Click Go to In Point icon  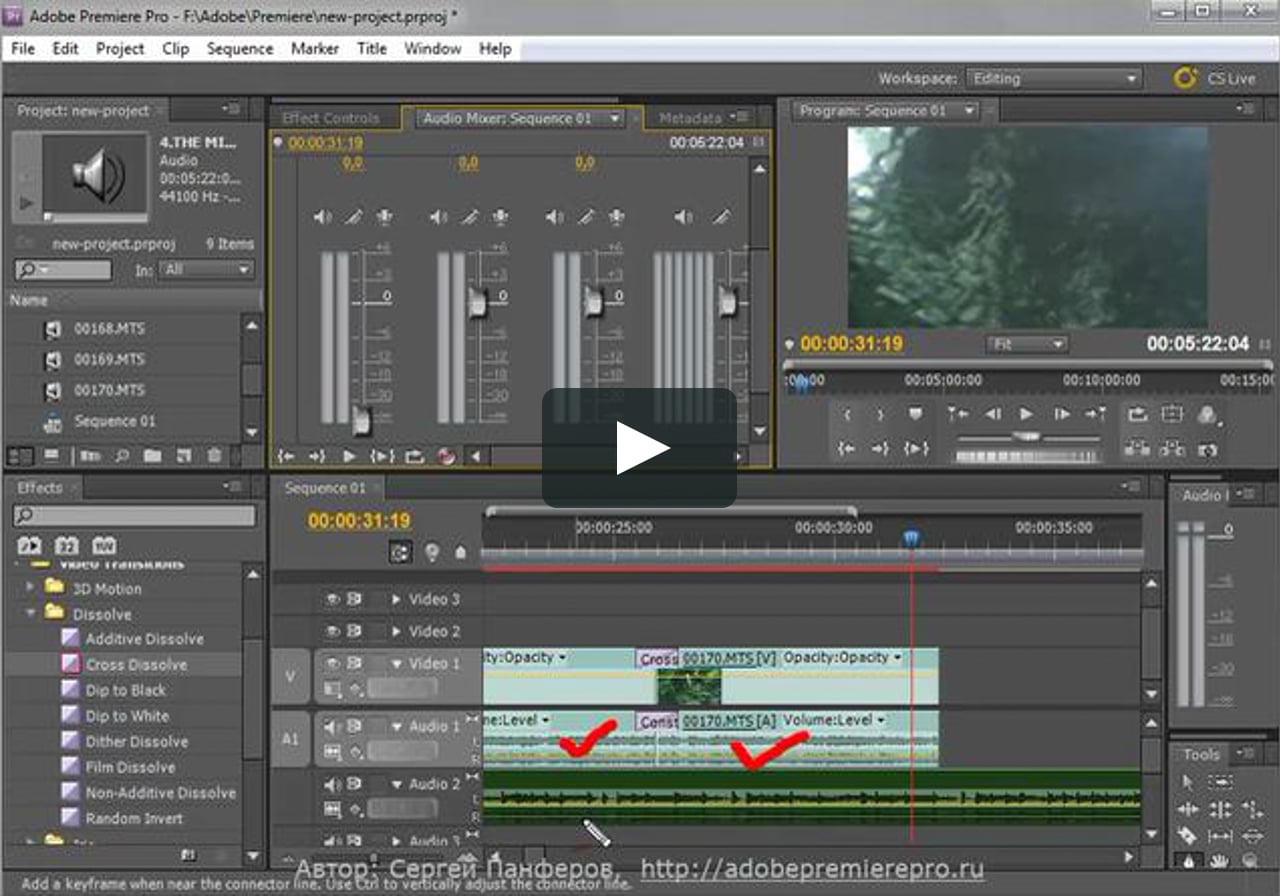coord(847,449)
